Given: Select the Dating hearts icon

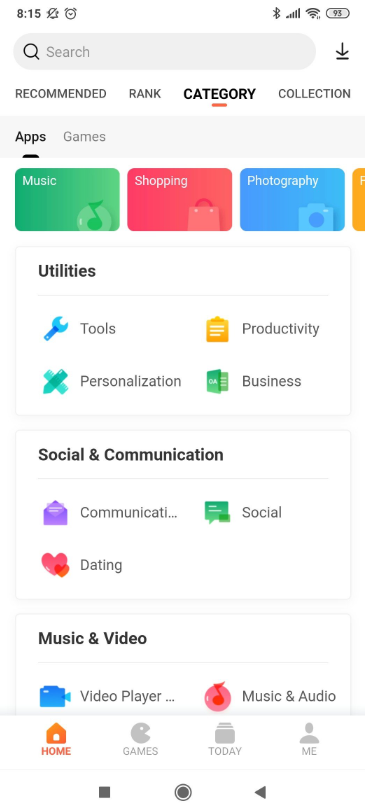Looking at the screenshot, I should pyautogui.click(x=55, y=565).
